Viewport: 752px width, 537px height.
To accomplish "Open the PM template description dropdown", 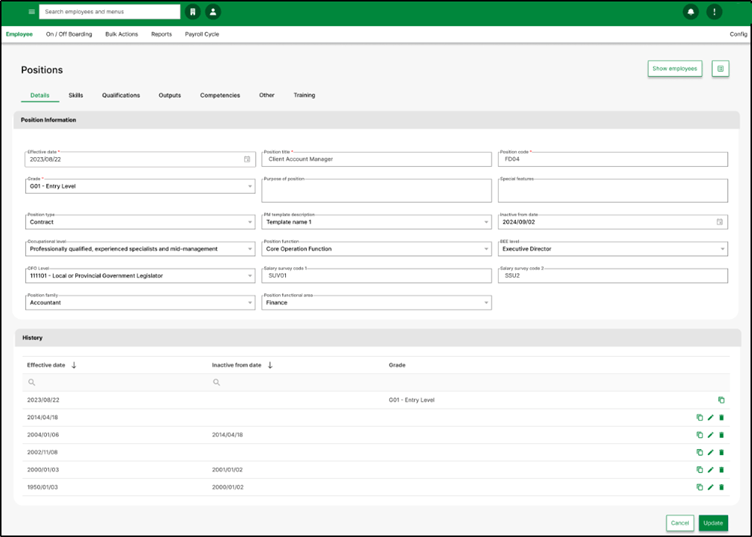I will (376, 222).
